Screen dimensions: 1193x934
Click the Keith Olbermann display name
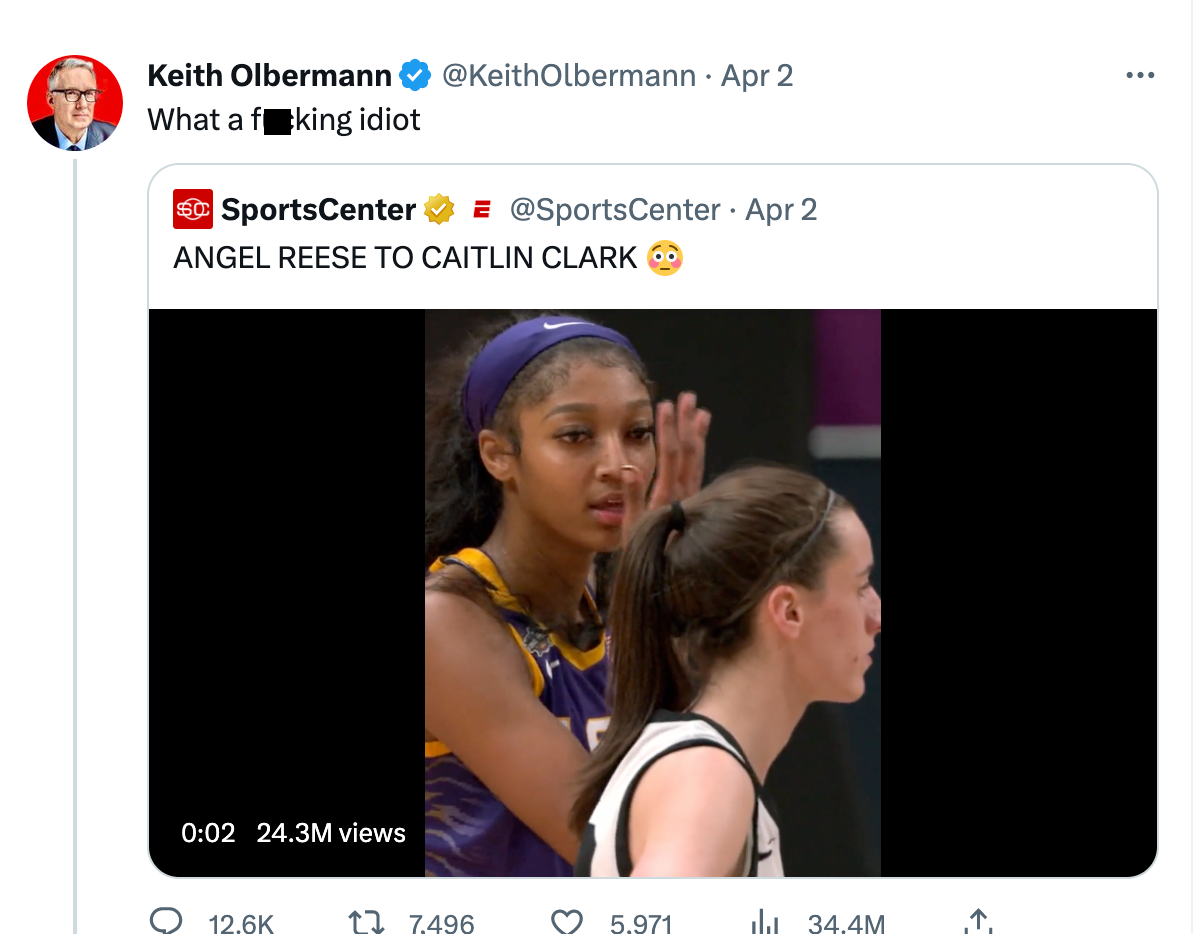click(269, 75)
